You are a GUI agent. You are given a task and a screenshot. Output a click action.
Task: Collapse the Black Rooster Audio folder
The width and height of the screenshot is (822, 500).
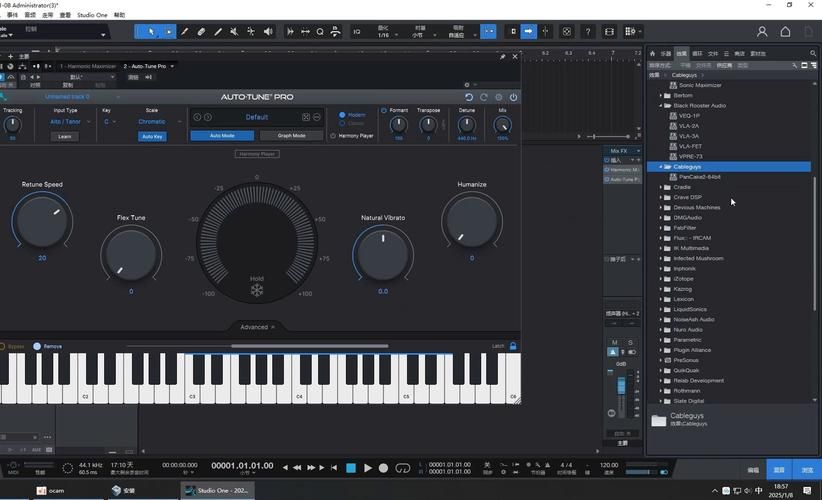[661, 105]
